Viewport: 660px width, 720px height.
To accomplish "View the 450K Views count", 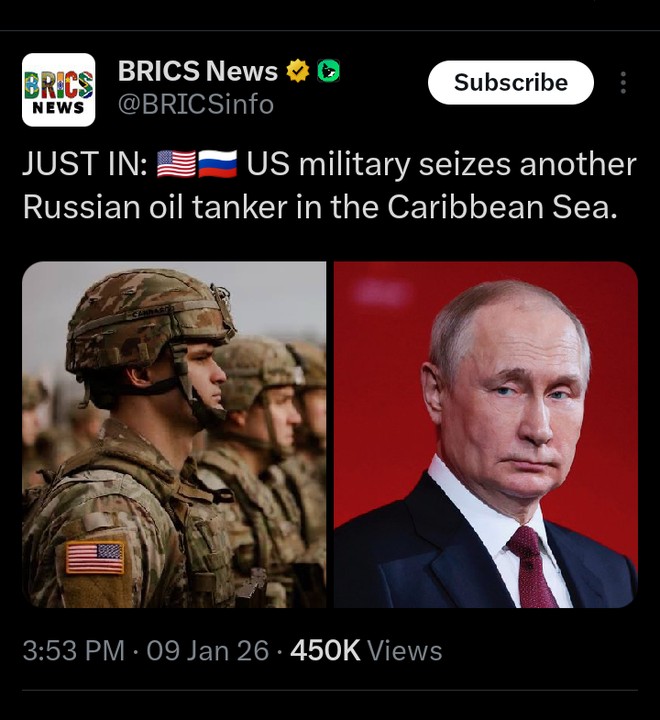I will pyautogui.click(x=366, y=651).
